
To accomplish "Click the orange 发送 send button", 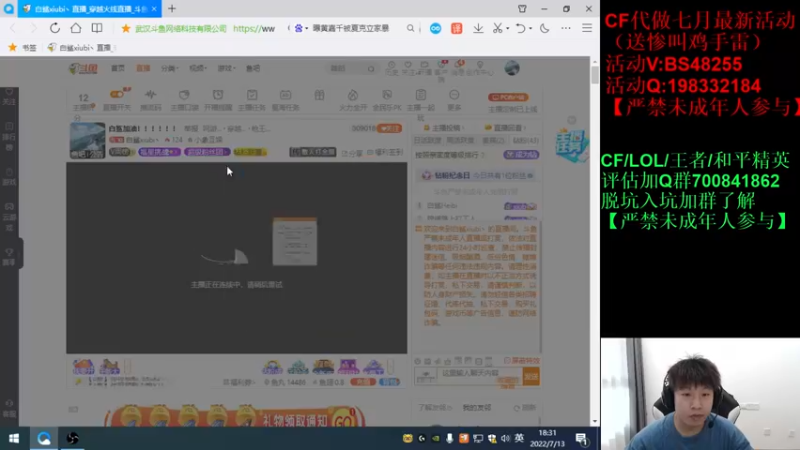I will (531, 377).
